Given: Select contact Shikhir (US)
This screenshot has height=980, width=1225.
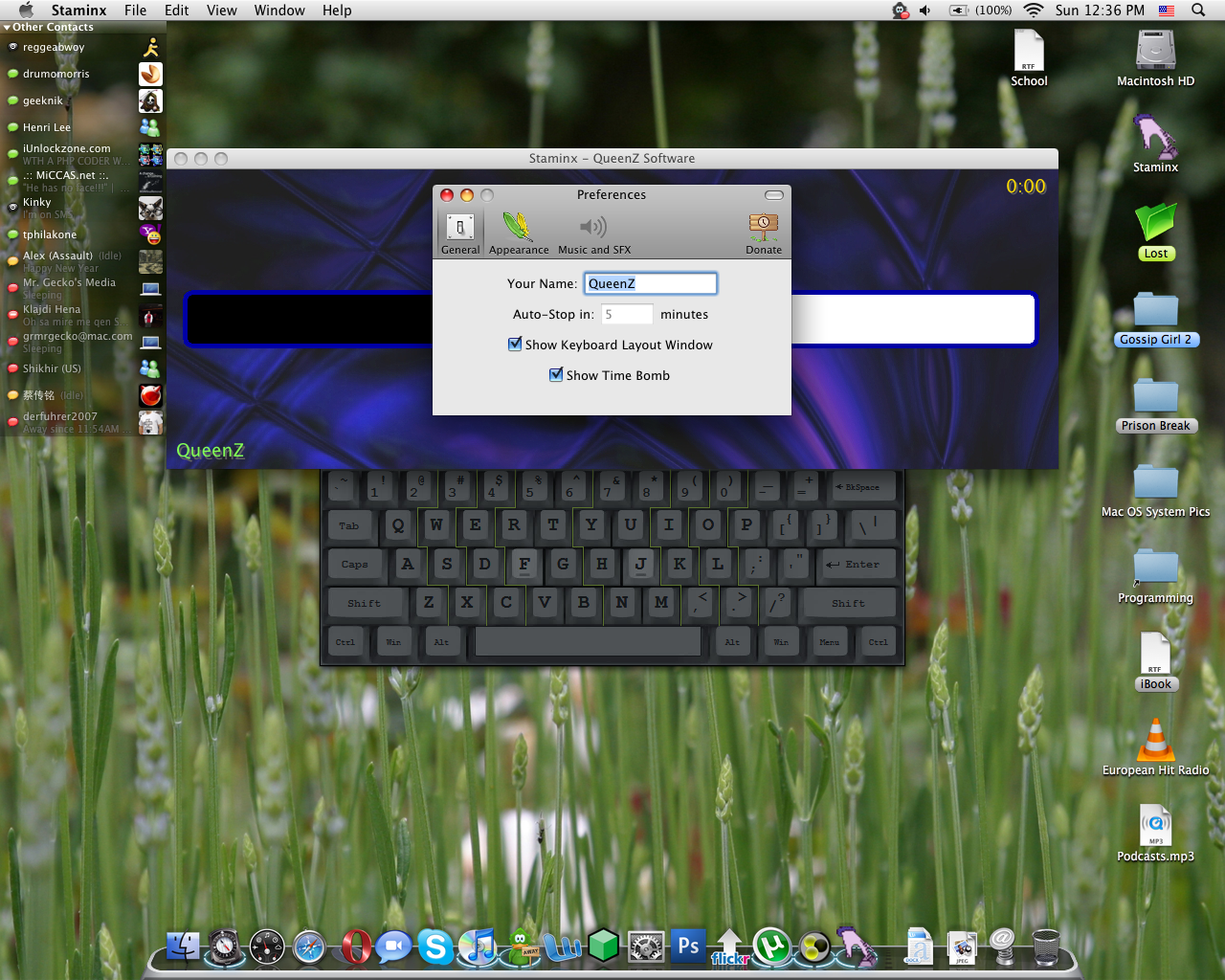Looking at the screenshot, I should click(x=83, y=368).
